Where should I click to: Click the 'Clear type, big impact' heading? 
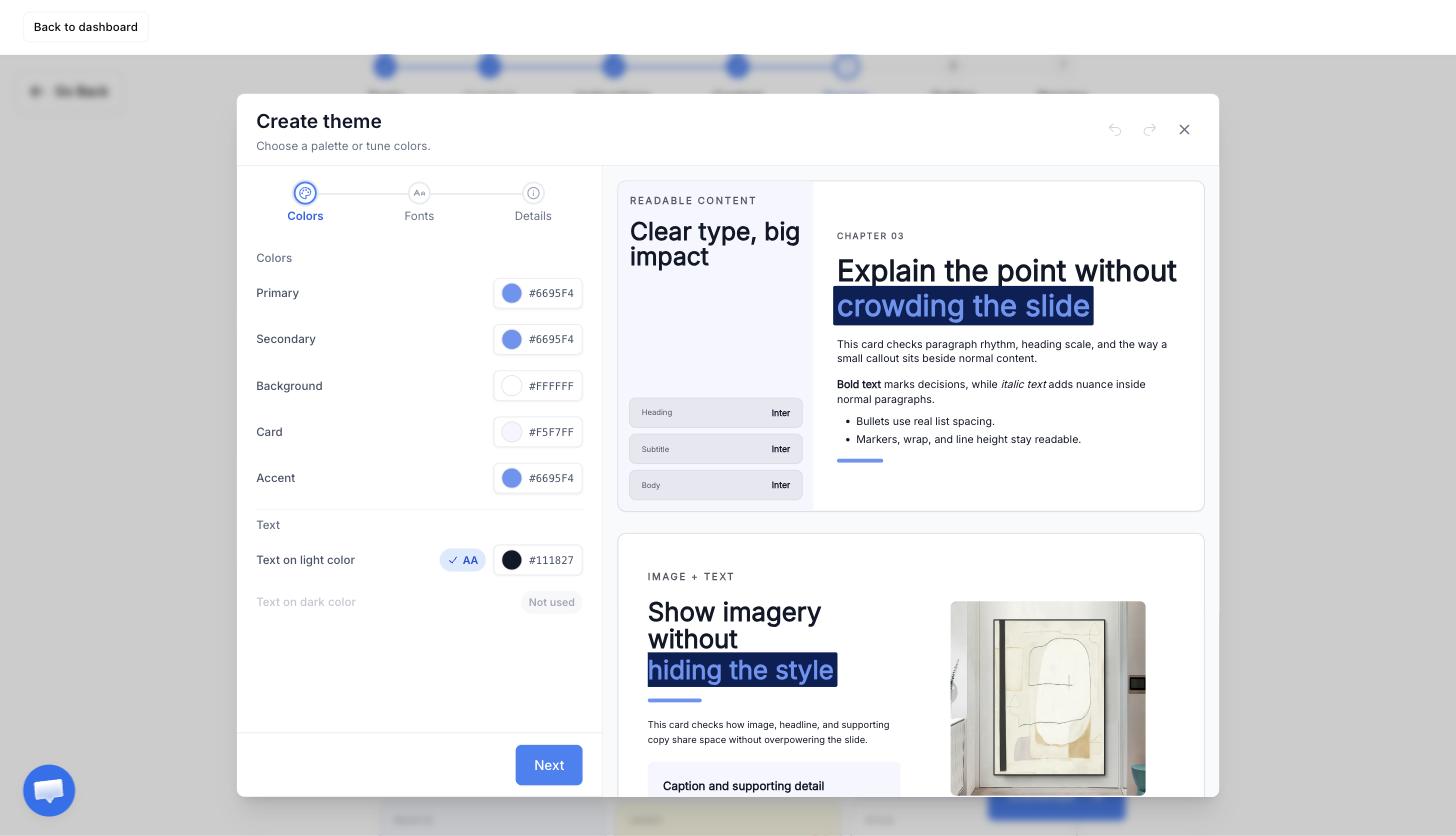tap(715, 244)
